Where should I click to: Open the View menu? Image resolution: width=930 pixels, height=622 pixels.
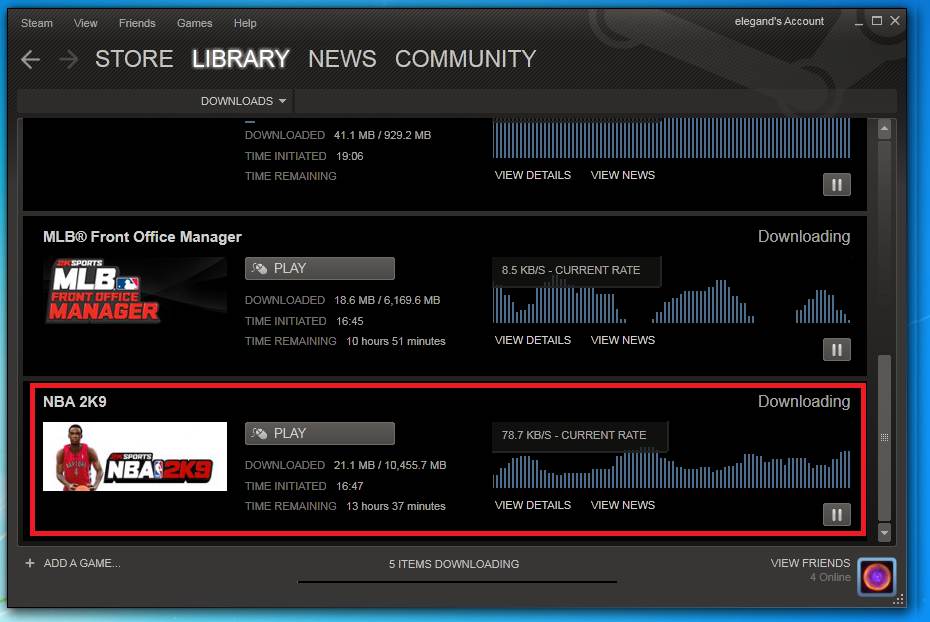[x=85, y=23]
